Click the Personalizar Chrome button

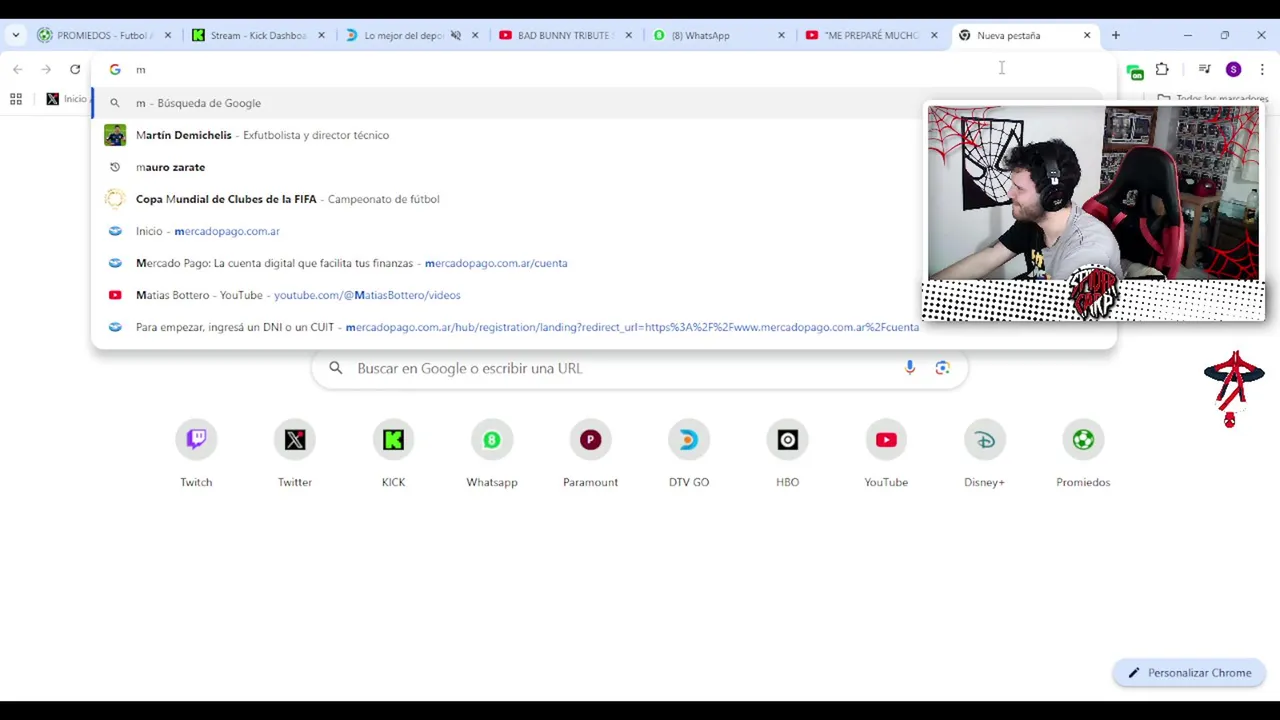(x=1189, y=673)
